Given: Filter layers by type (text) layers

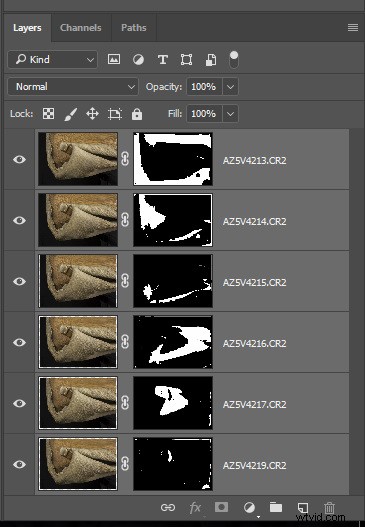Looking at the screenshot, I should click(x=163, y=60).
